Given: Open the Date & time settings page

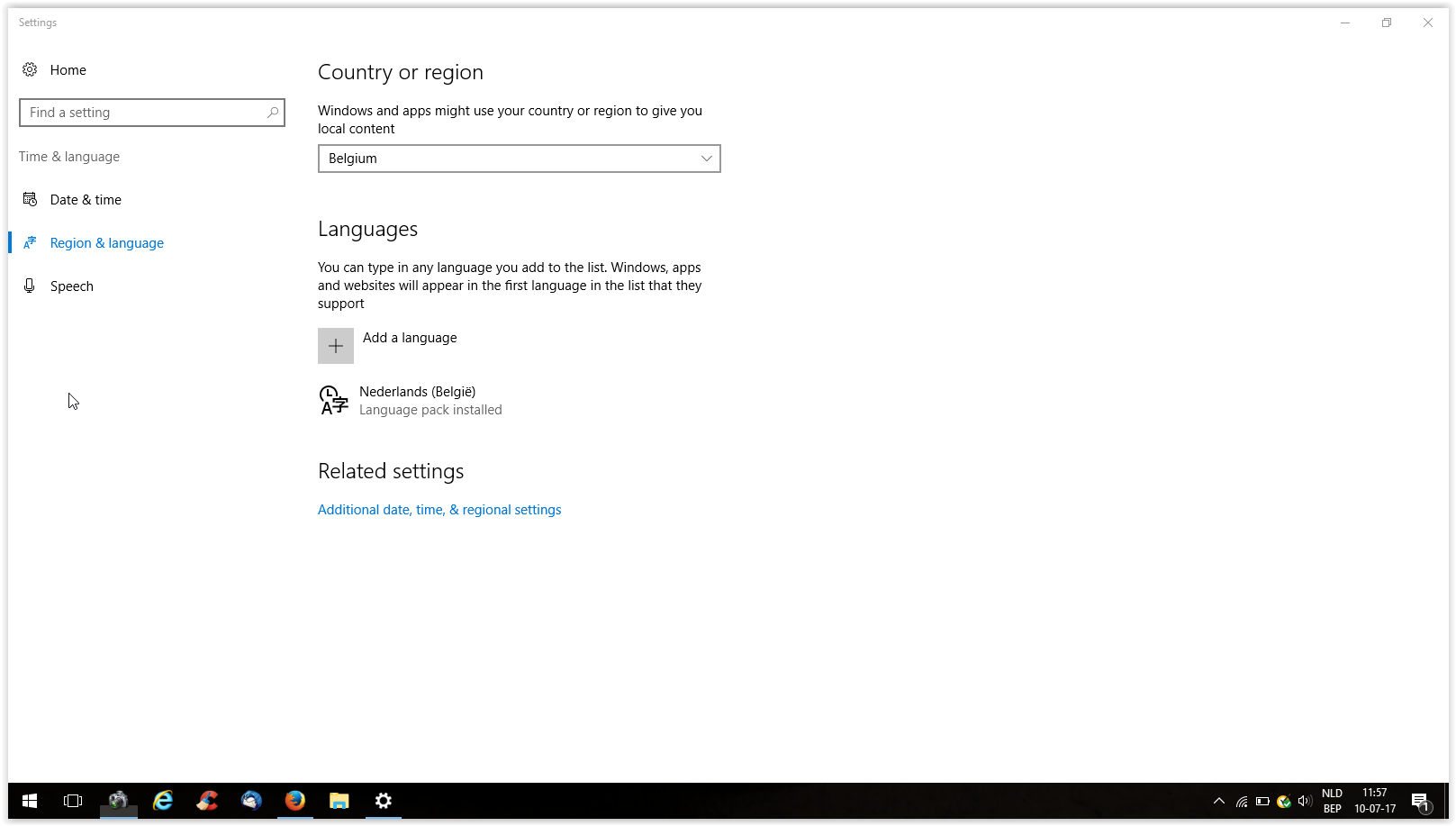Looking at the screenshot, I should (86, 200).
